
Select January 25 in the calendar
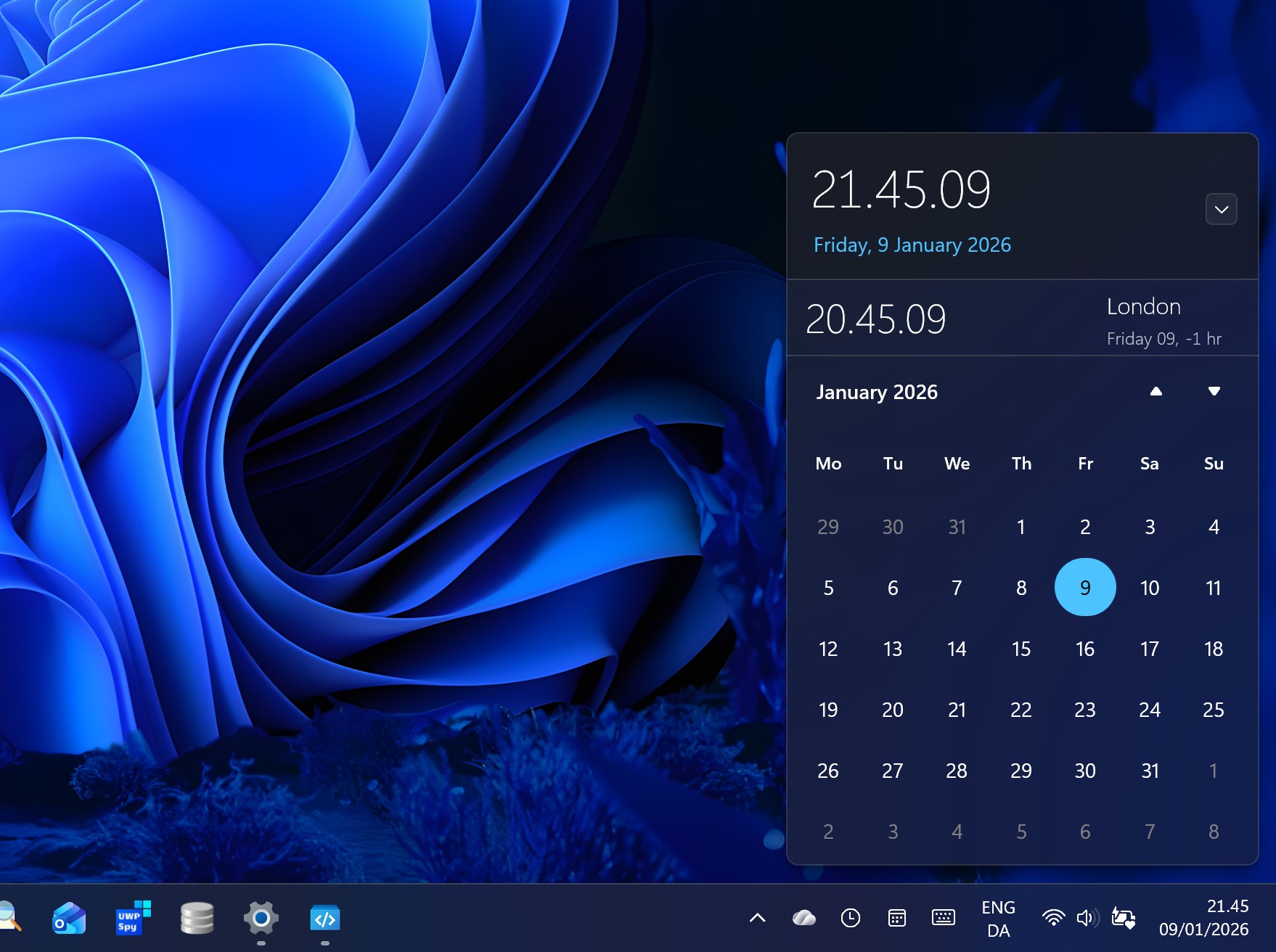point(1214,710)
